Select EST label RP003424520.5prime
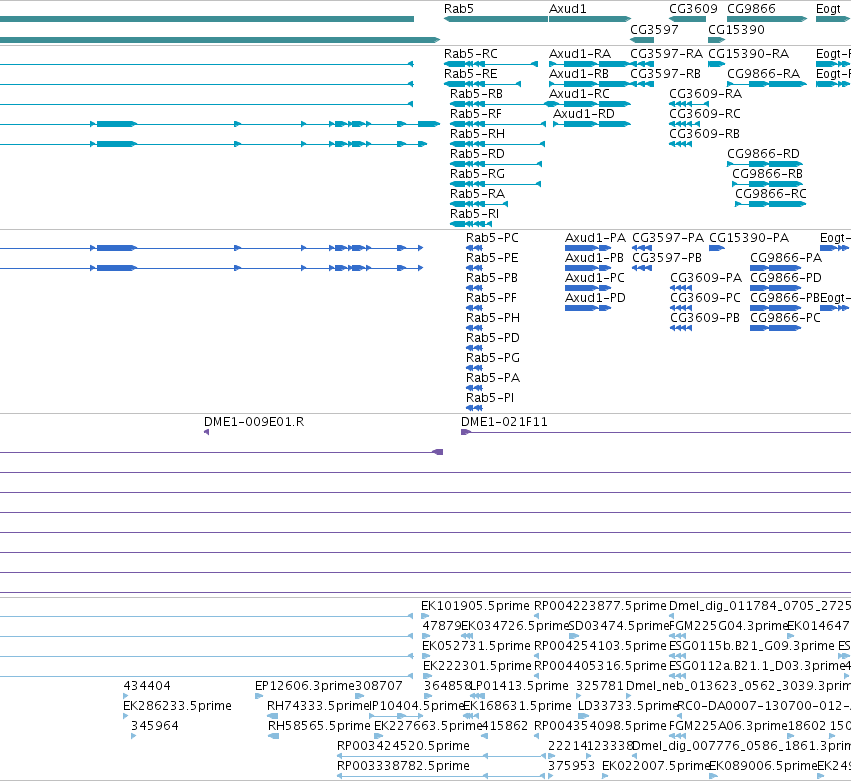The width and height of the screenshot is (851, 781). point(403,746)
